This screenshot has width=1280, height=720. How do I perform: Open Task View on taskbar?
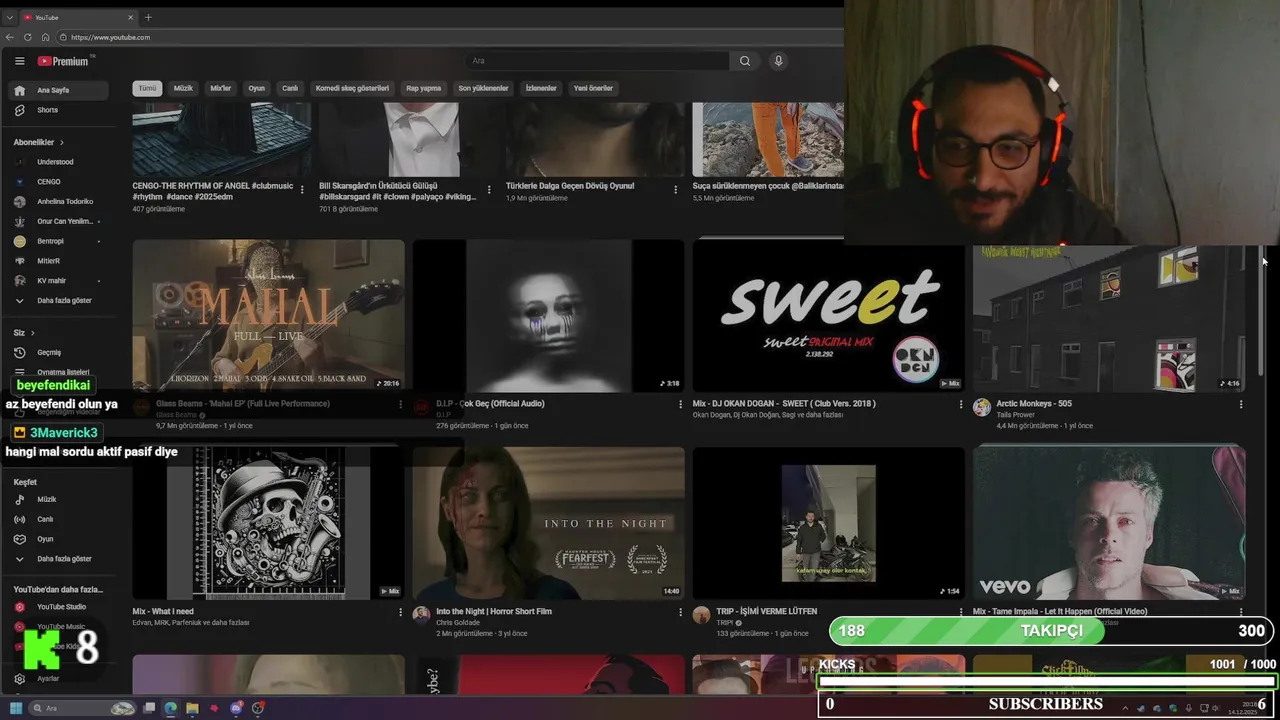pos(149,708)
